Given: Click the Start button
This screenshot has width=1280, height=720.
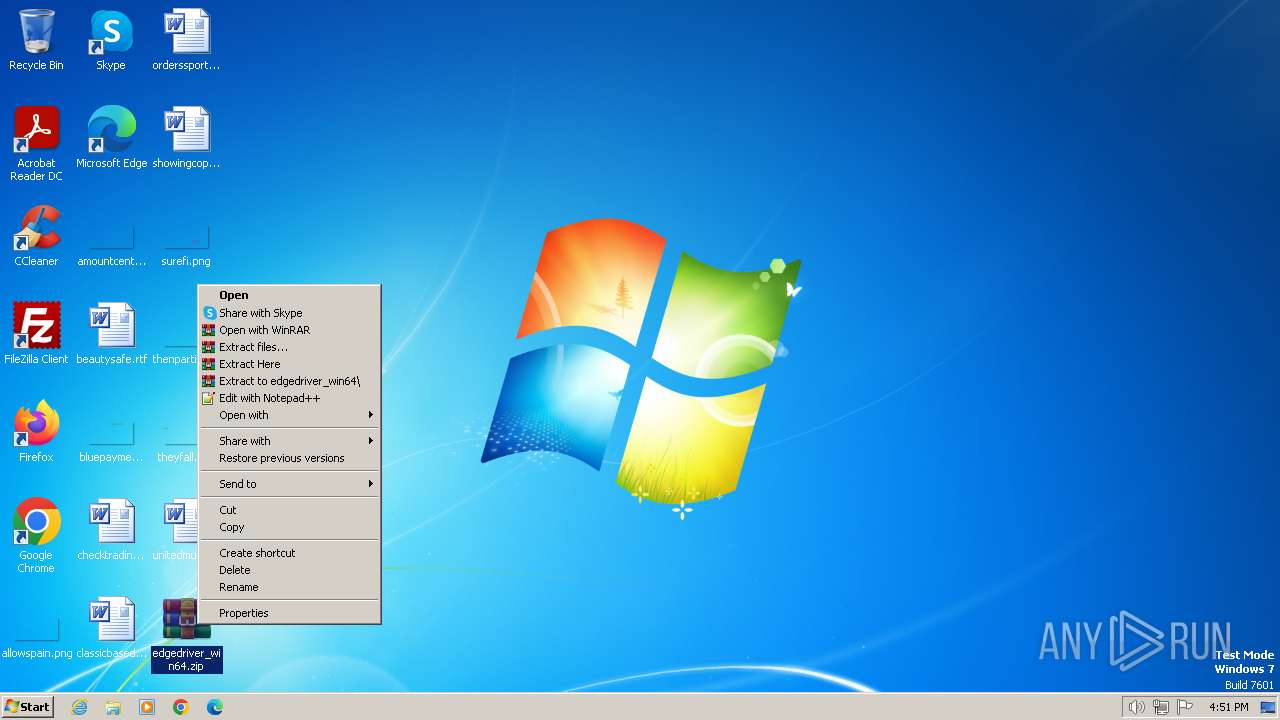Looking at the screenshot, I should click(x=27, y=707).
